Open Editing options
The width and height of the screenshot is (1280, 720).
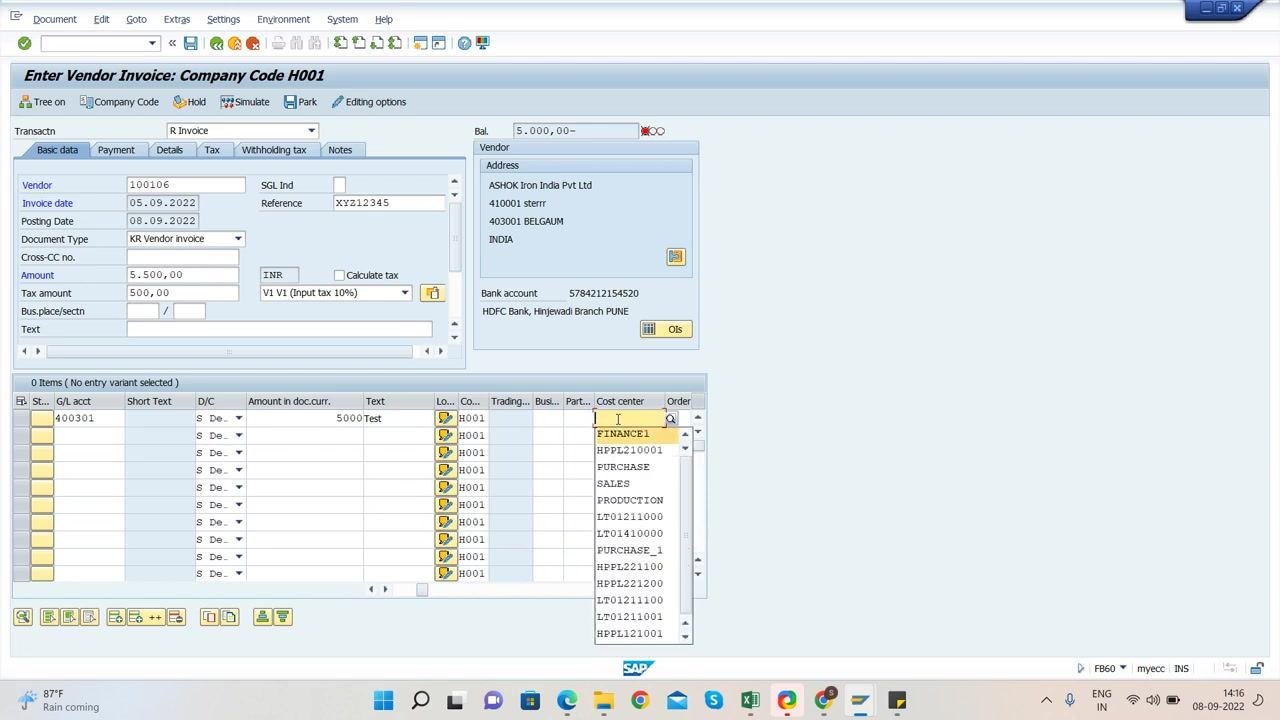(x=369, y=102)
